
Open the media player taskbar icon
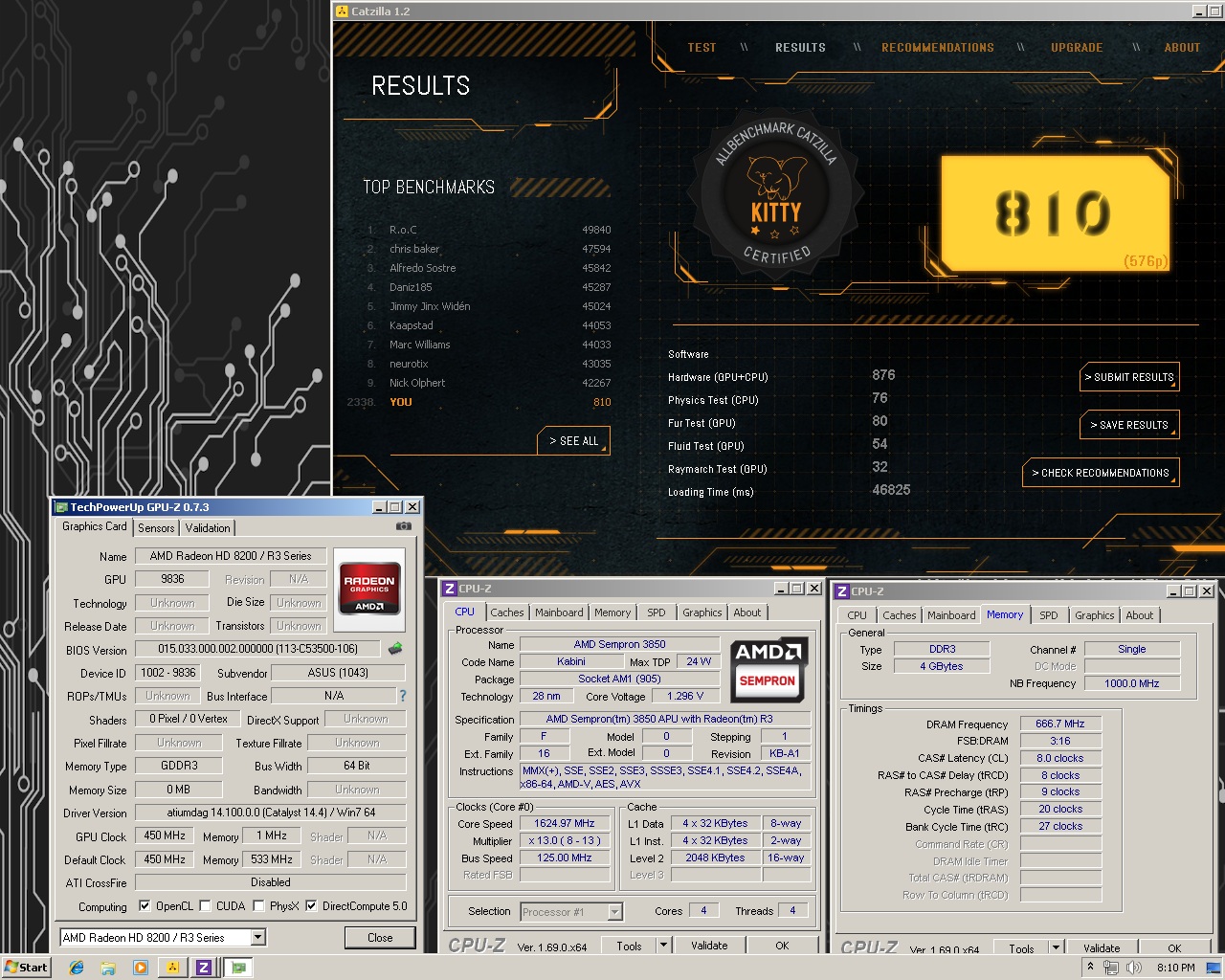click(x=141, y=968)
